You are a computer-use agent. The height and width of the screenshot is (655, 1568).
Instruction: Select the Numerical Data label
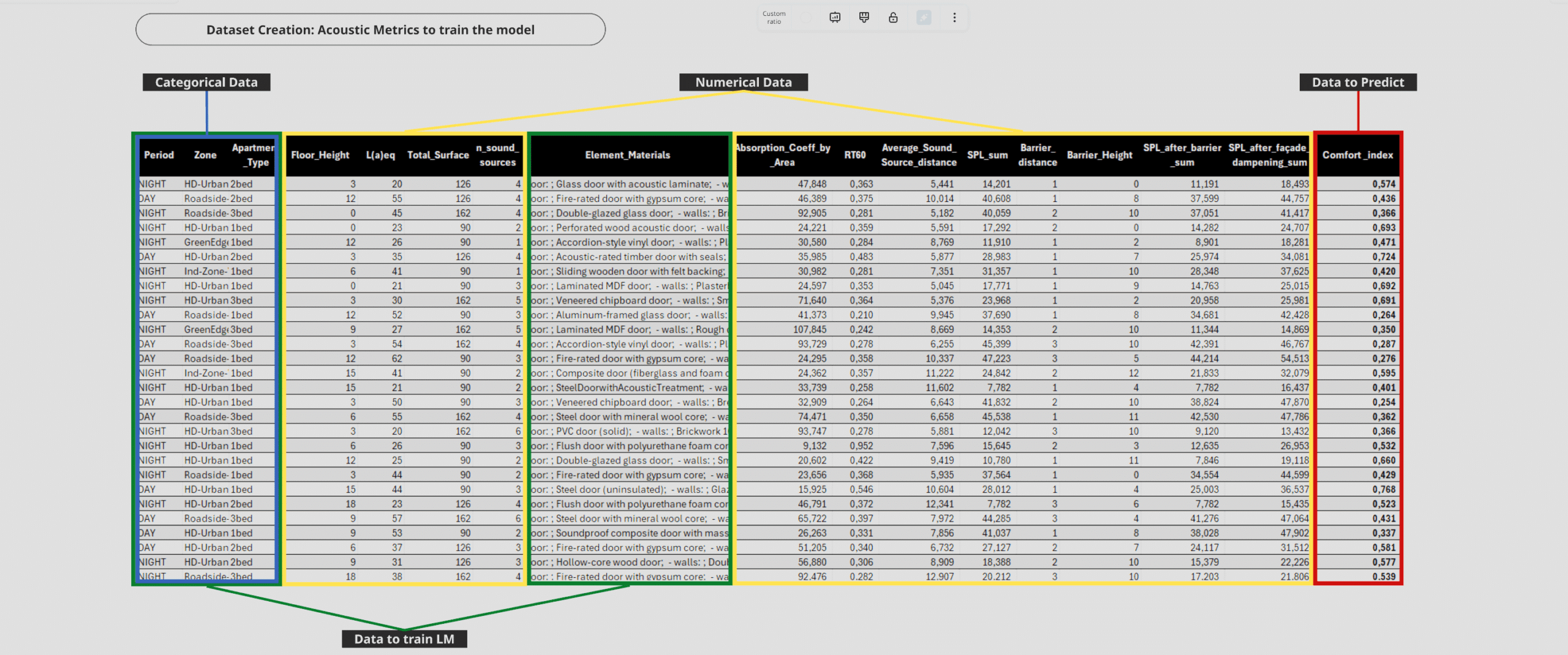pos(744,82)
